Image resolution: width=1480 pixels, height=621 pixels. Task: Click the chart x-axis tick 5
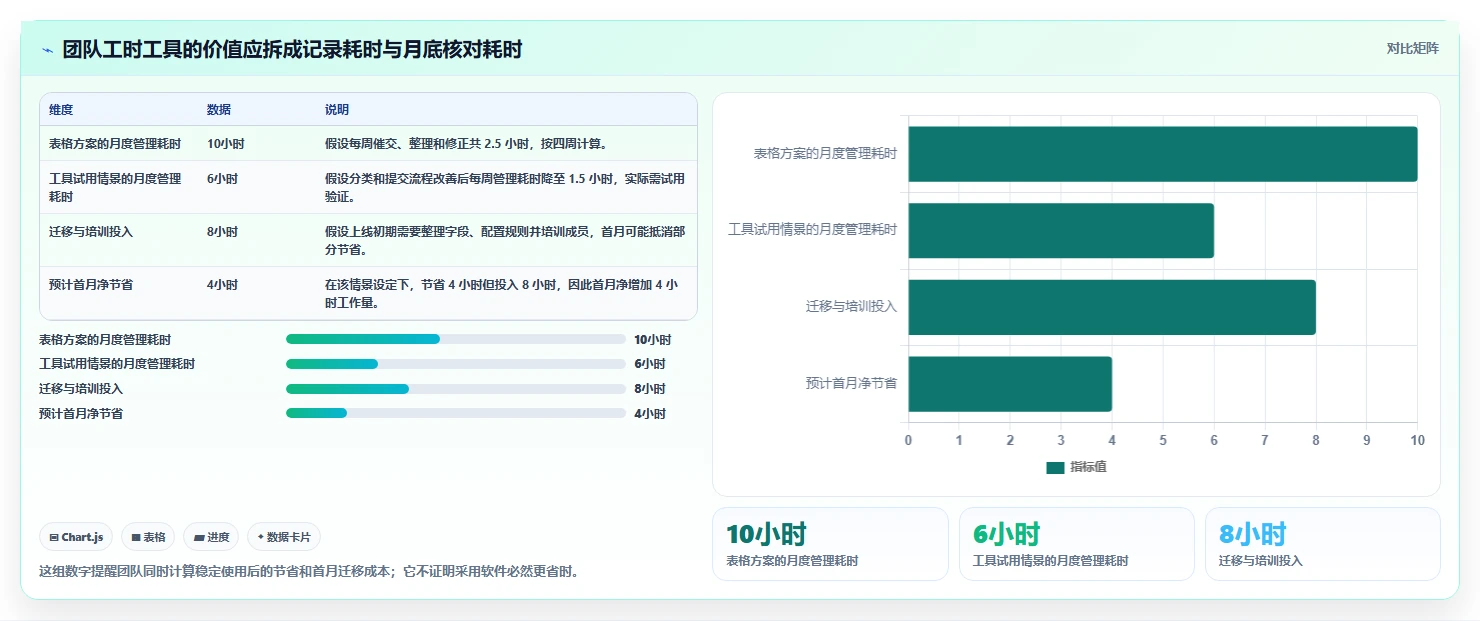[x=1163, y=441]
